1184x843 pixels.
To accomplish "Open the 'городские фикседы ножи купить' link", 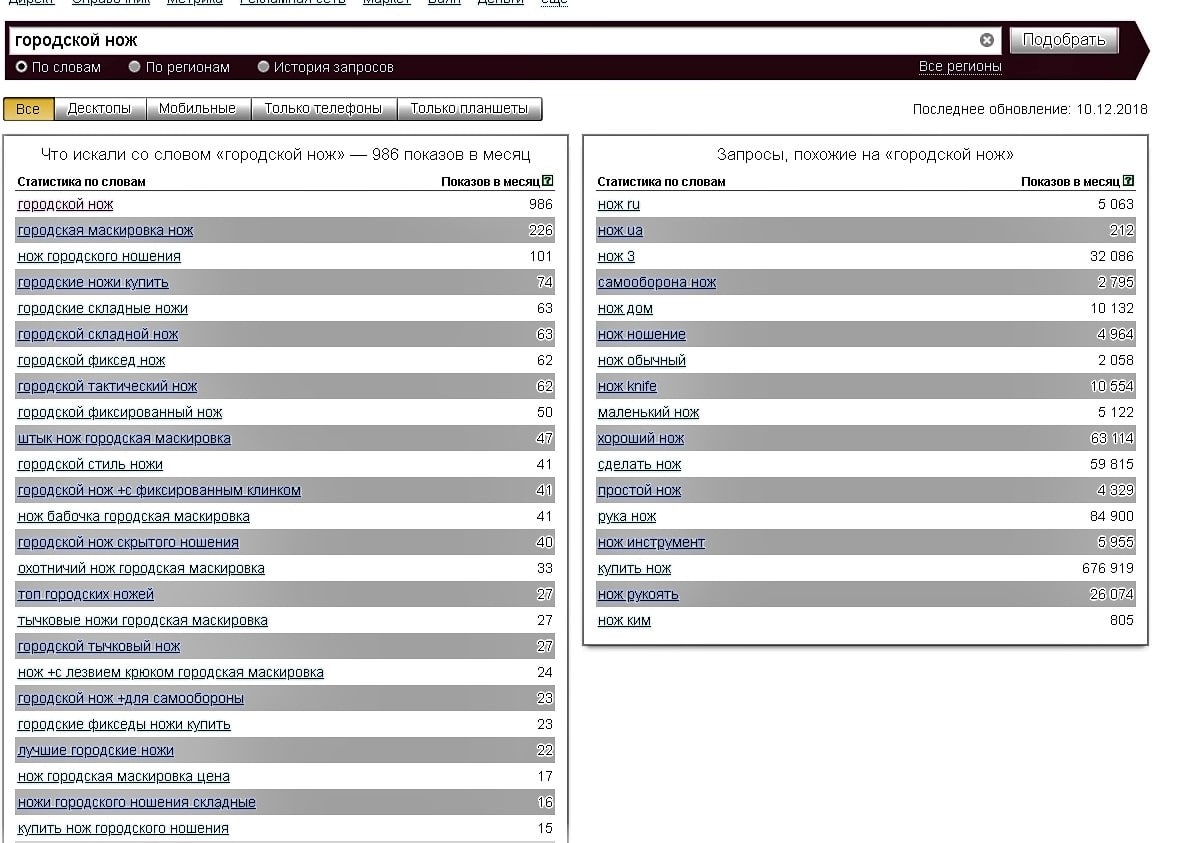I will [124, 724].
